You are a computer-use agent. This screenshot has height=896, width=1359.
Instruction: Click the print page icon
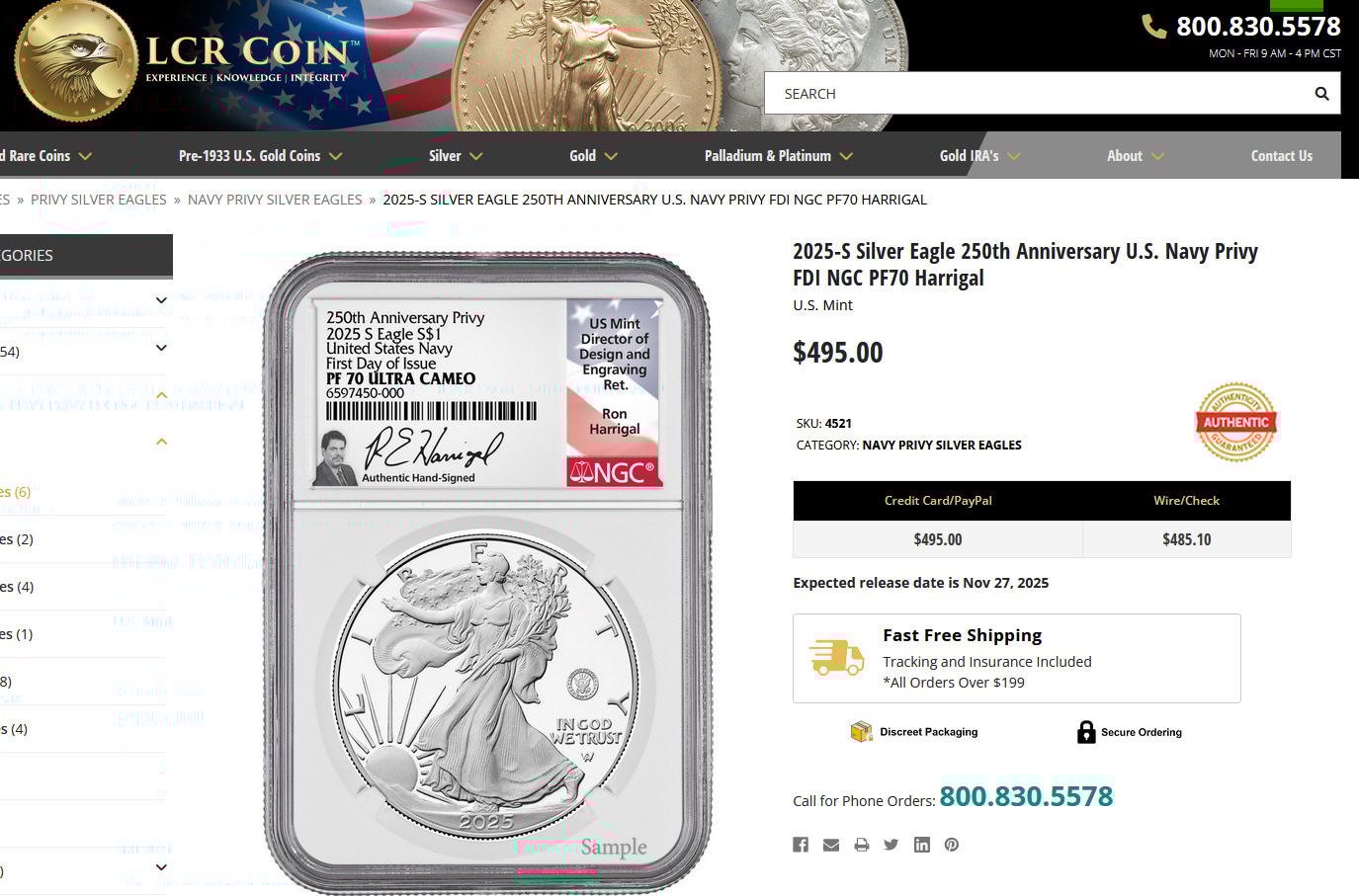pos(862,845)
